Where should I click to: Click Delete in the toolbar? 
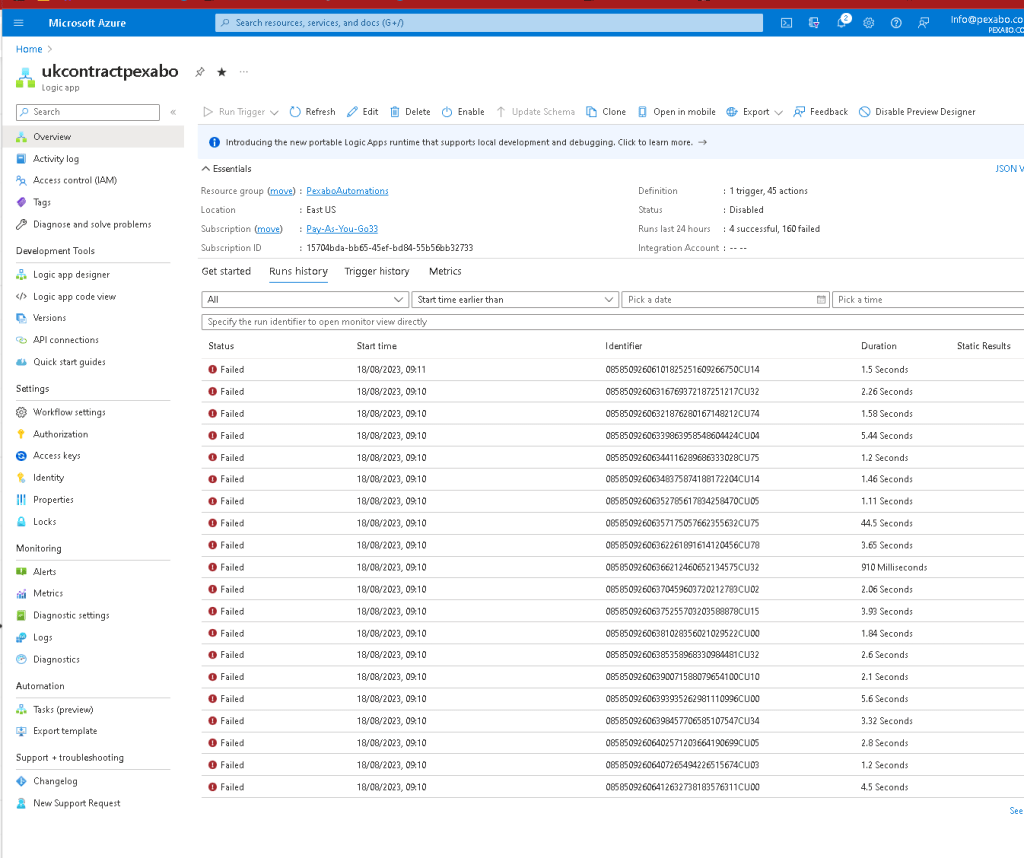[x=410, y=112]
